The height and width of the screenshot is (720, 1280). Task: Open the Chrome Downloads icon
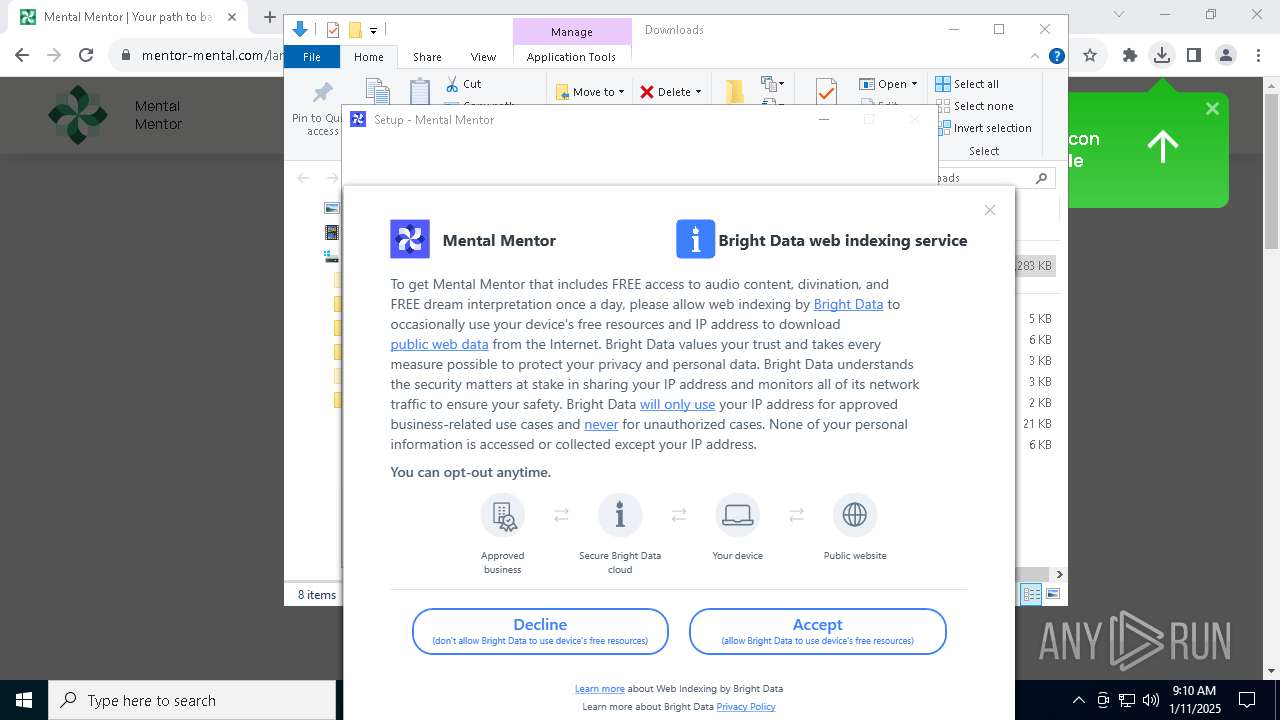tap(1161, 56)
